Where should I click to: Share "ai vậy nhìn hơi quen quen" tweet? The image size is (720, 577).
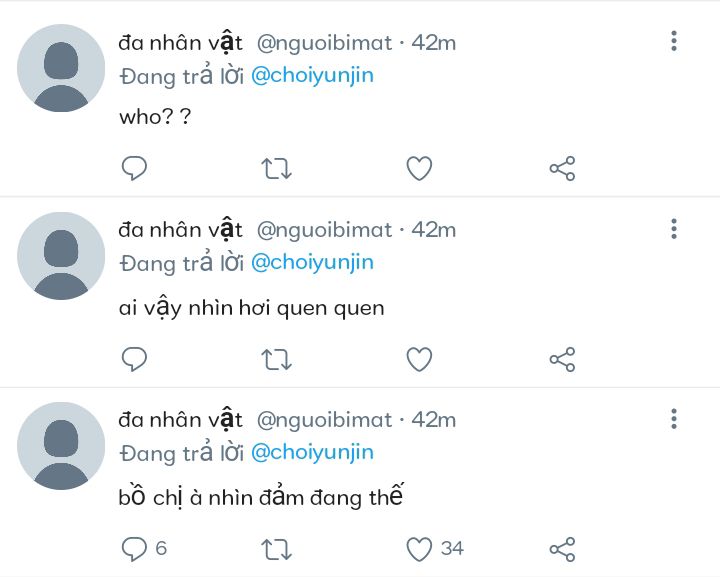pyautogui.click(x=562, y=359)
